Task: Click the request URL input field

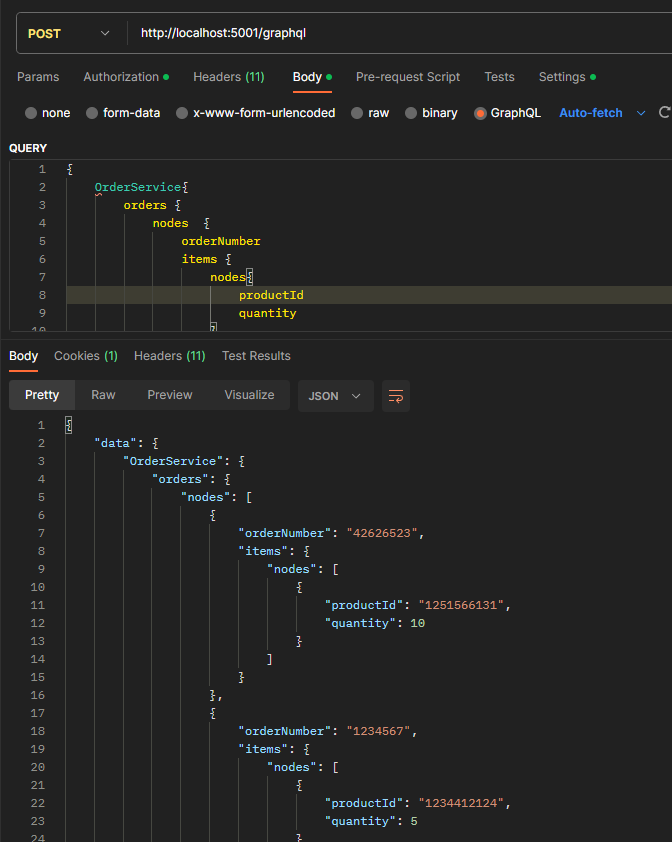Action: (400, 33)
